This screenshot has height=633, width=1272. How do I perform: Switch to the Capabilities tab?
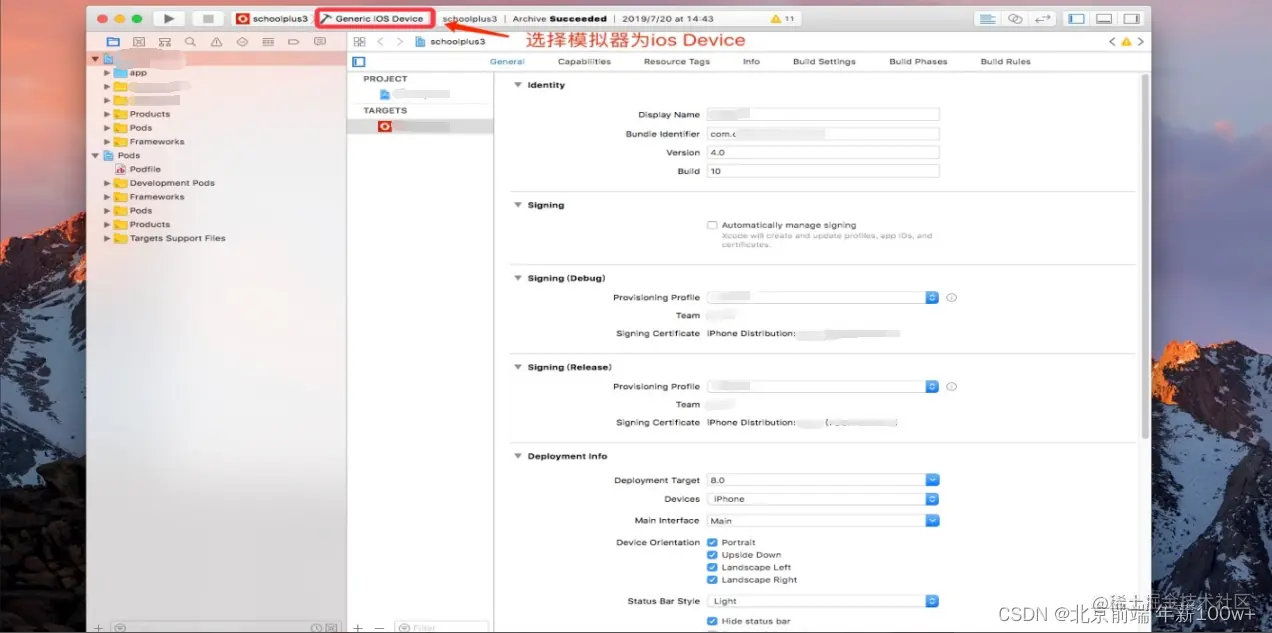[584, 62]
